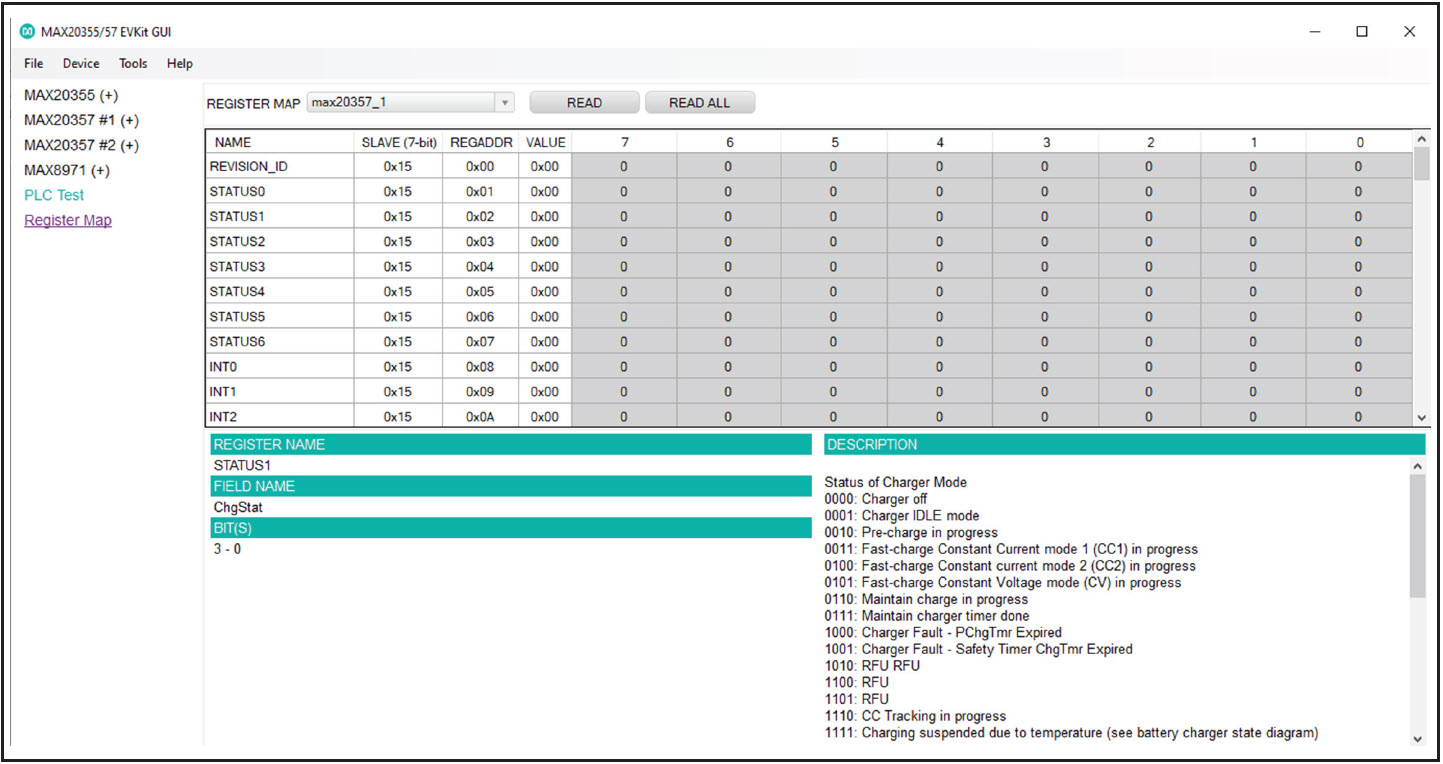Open the File menu

(34, 63)
